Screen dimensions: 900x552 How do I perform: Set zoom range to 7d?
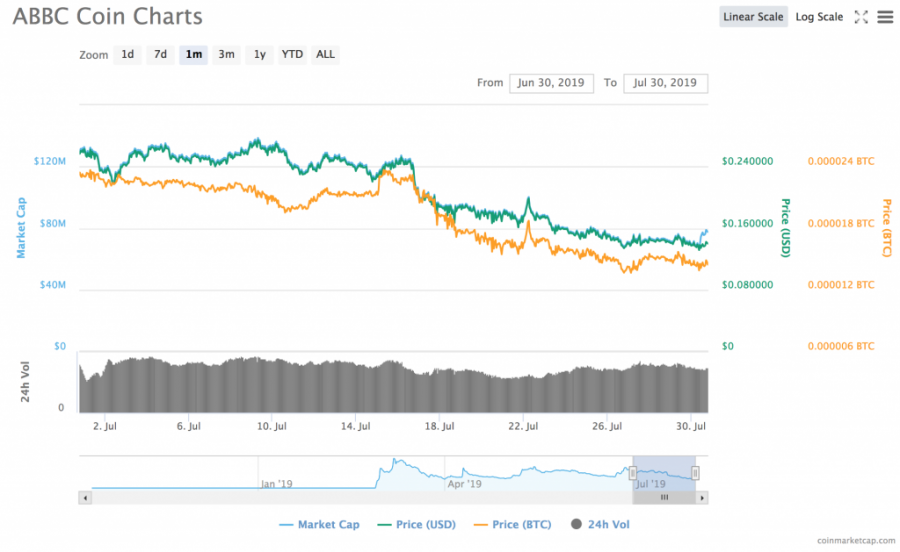click(x=160, y=55)
